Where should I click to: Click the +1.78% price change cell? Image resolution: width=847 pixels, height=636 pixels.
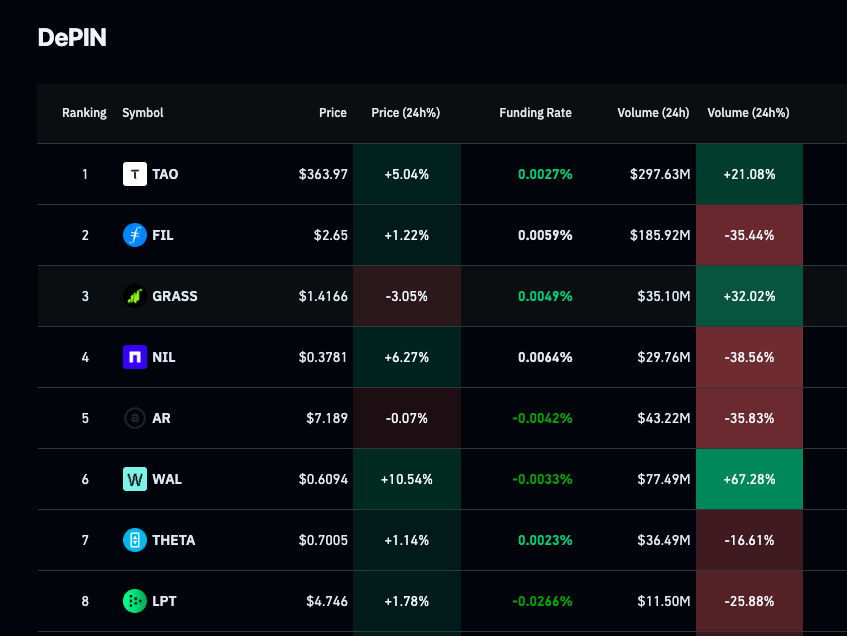point(407,601)
